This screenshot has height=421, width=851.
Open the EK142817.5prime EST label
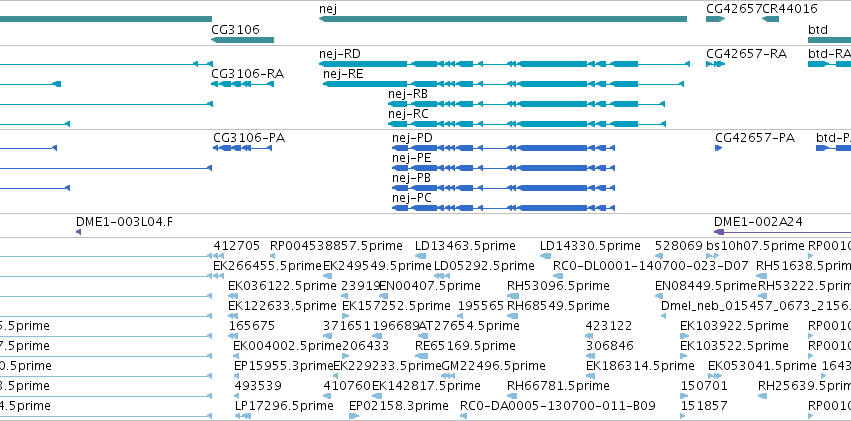click(x=426, y=386)
